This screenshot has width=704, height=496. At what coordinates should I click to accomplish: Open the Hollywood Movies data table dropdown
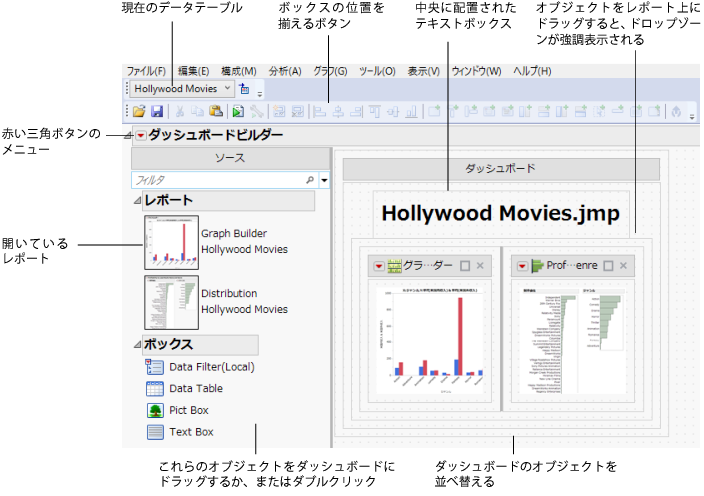click(228, 89)
